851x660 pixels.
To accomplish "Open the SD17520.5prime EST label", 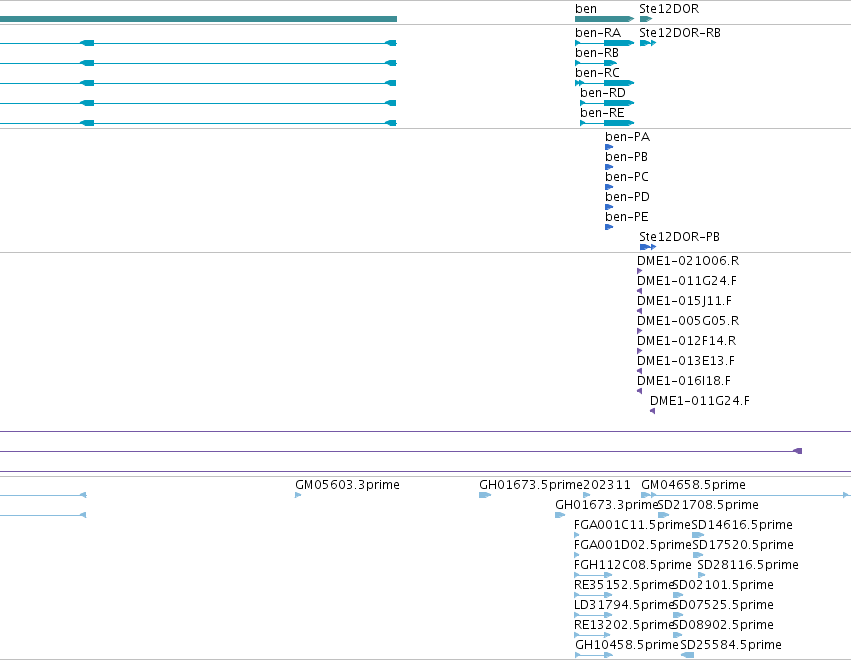I will (x=743, y=545).
